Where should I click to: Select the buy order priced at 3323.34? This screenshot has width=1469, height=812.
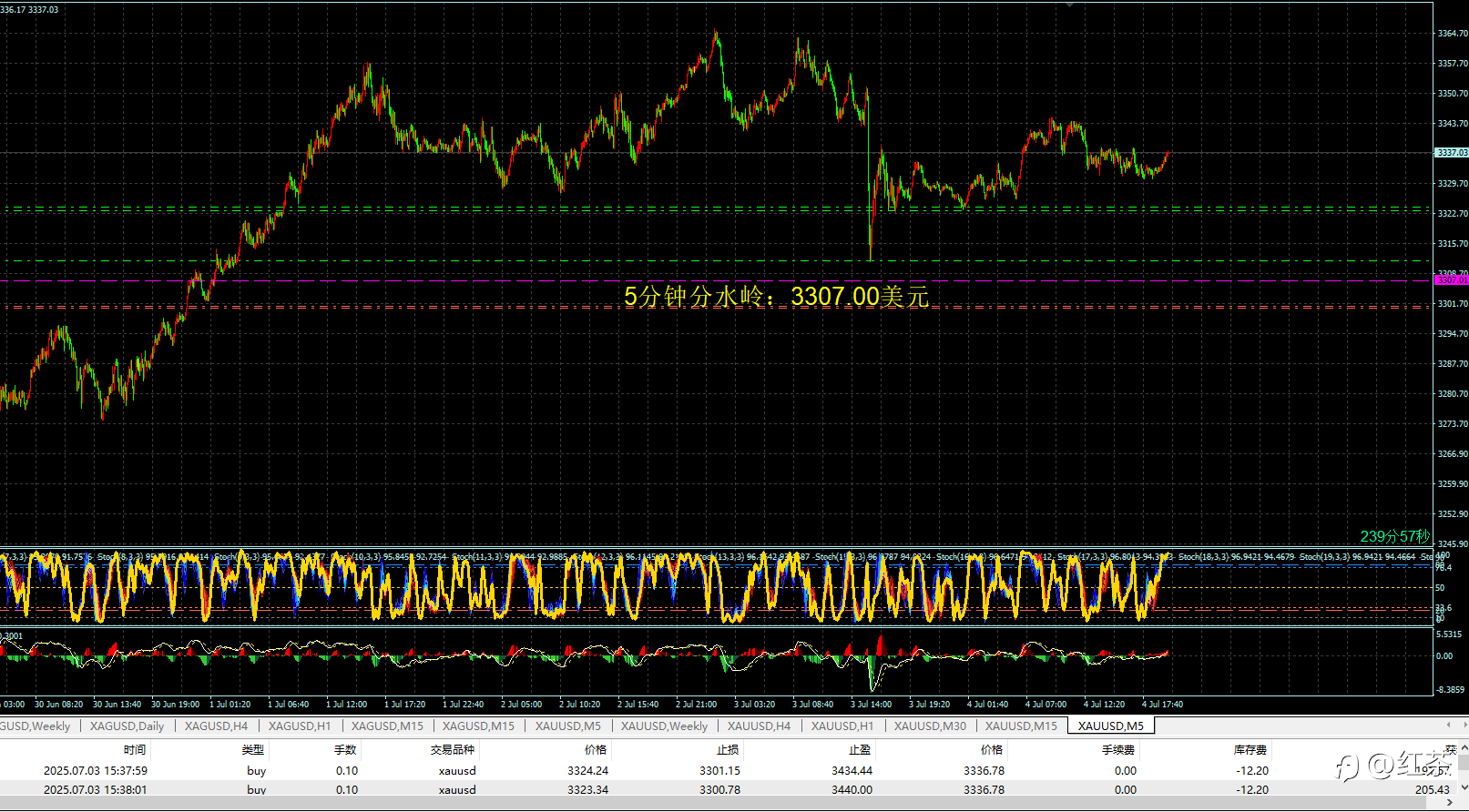click(729, 789)
